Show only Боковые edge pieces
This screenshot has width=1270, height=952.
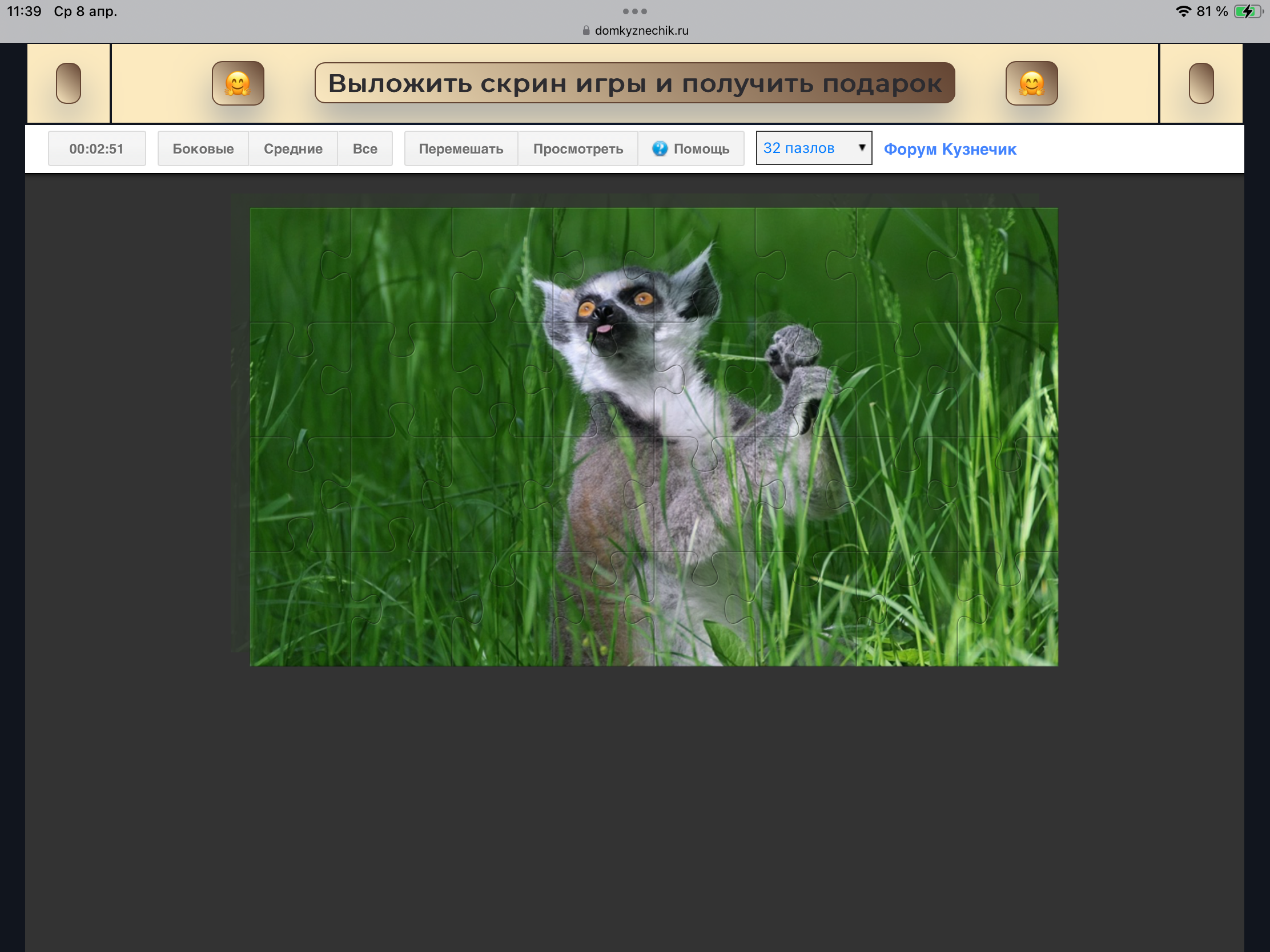203,148
